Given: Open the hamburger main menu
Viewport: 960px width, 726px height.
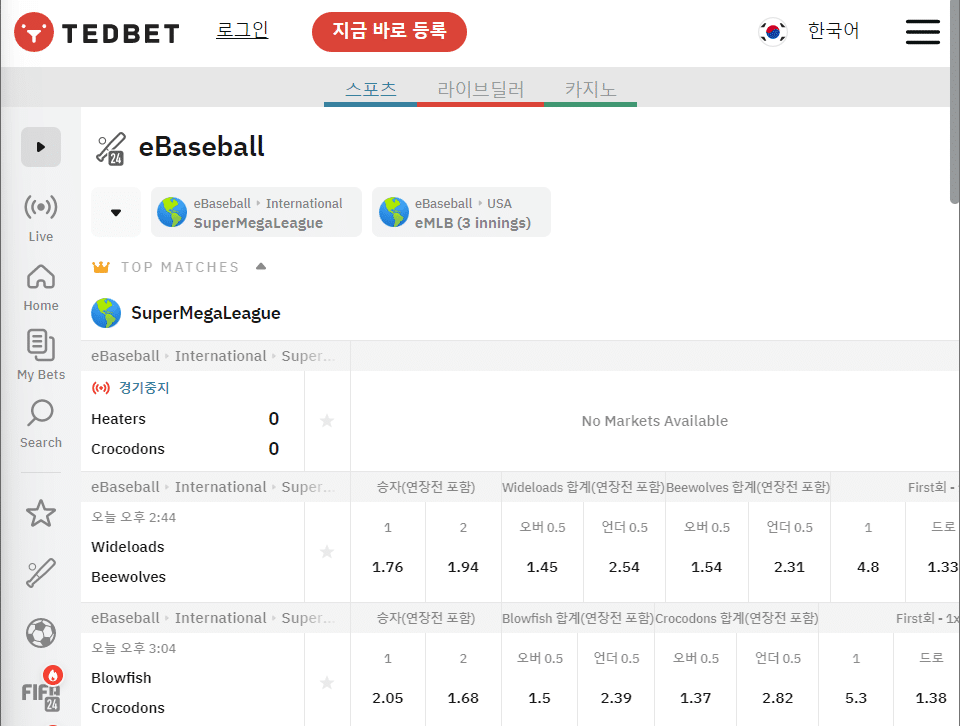Looking at the screenshot, I should (923, 32).
